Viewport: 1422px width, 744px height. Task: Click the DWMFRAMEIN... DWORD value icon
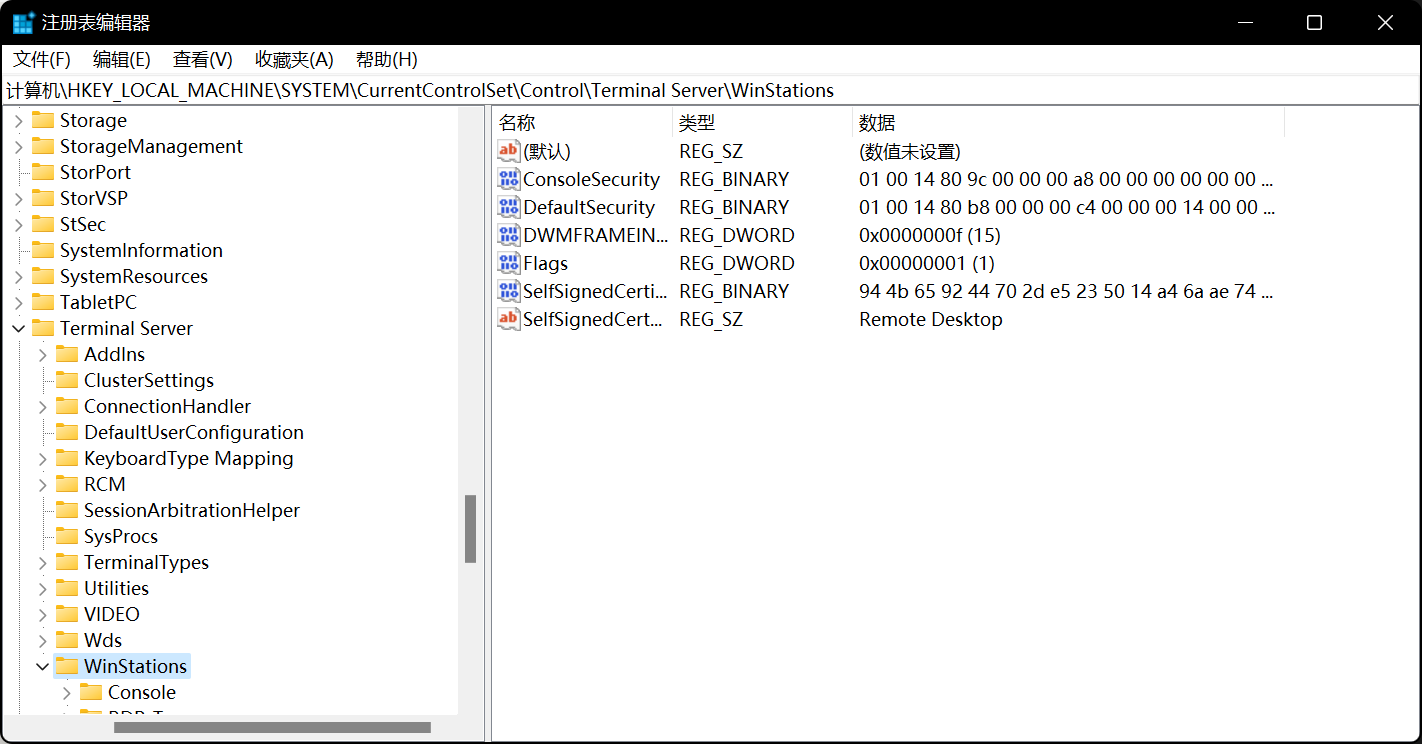point(509,235)
